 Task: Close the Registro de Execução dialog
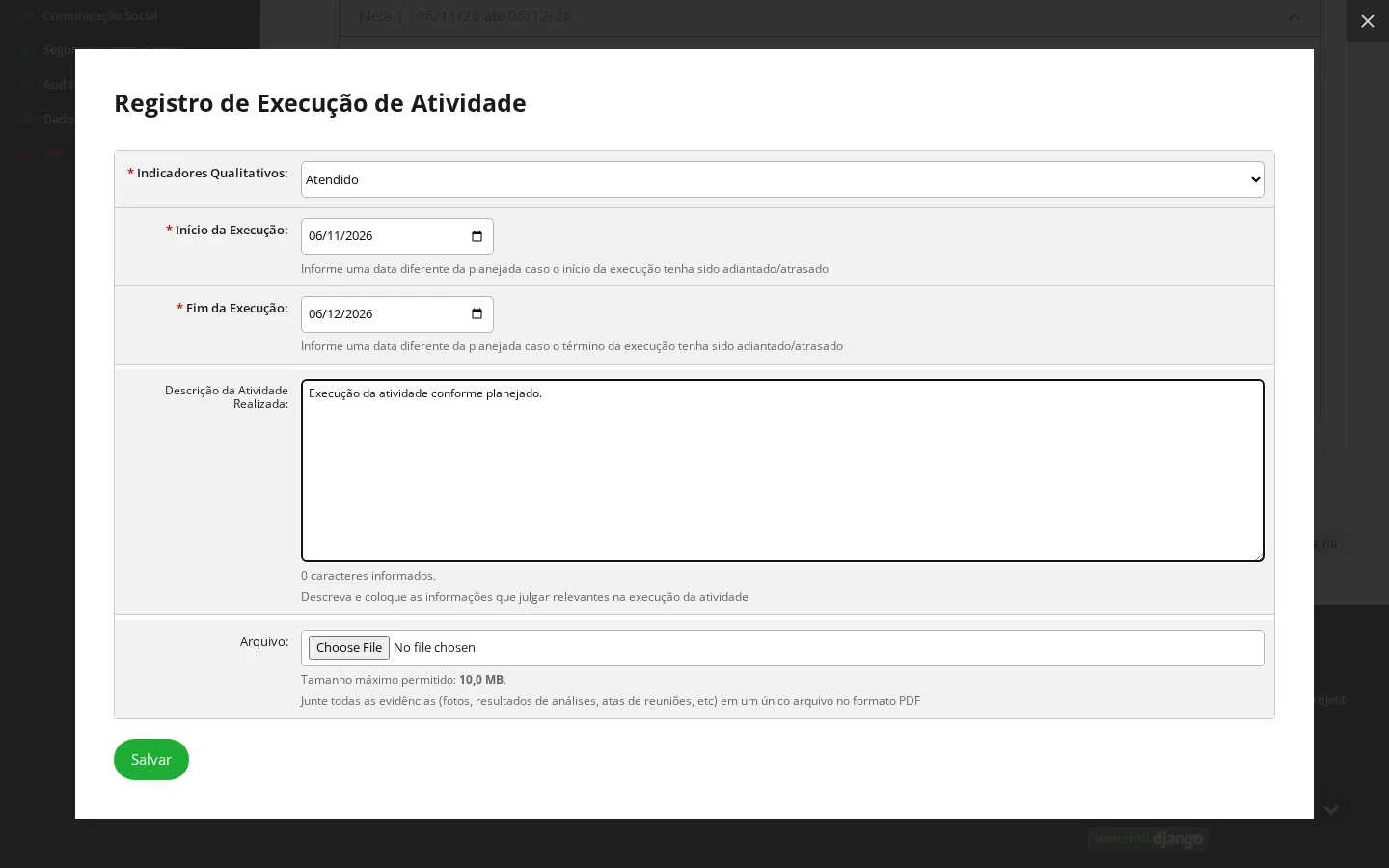pos(1367,21)
